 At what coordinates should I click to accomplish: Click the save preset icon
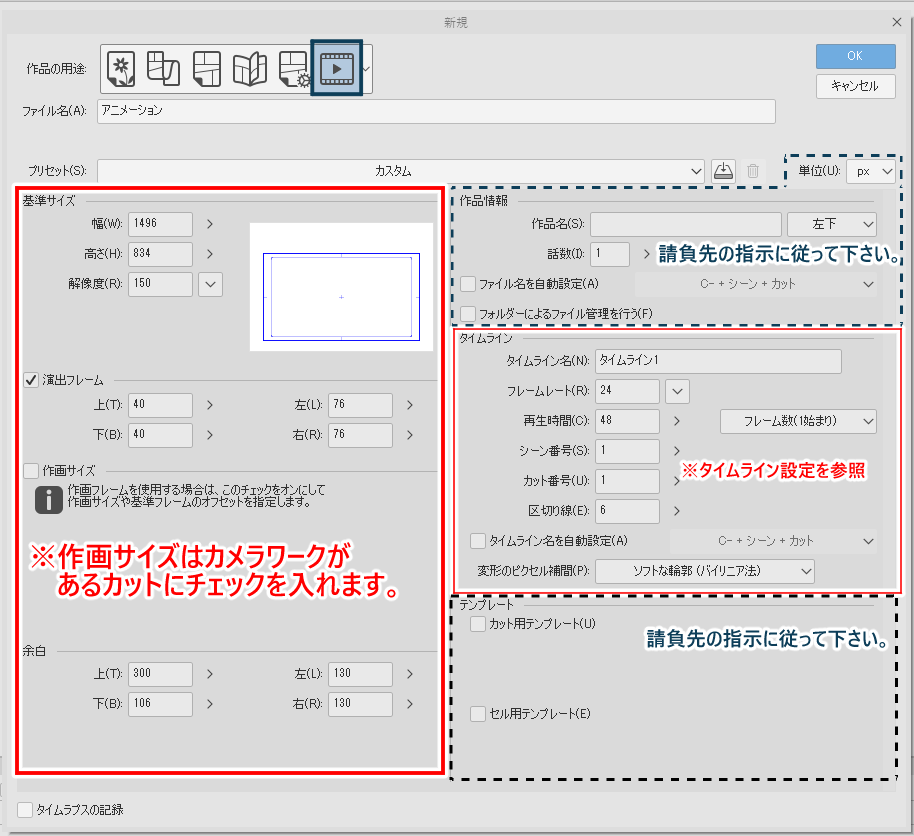coord(724,171)
